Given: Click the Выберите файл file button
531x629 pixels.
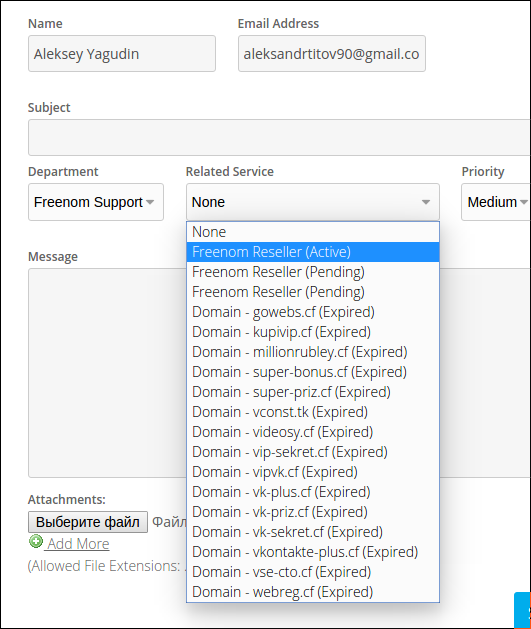Looking at the screenshot, I should pos(88,522).
